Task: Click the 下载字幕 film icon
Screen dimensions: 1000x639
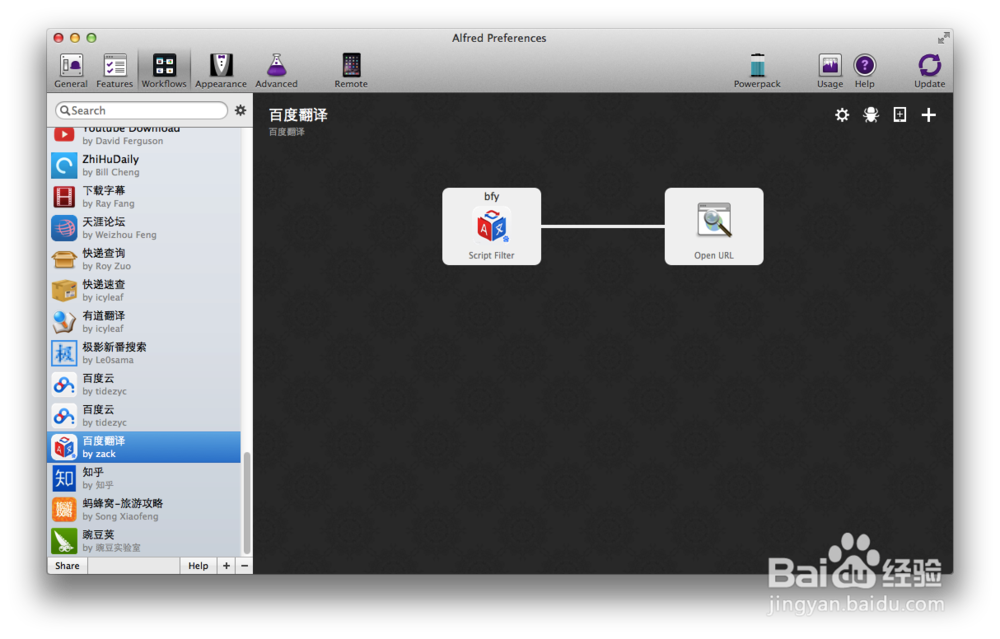Action: pyautogui.click(x=64, y=197)
